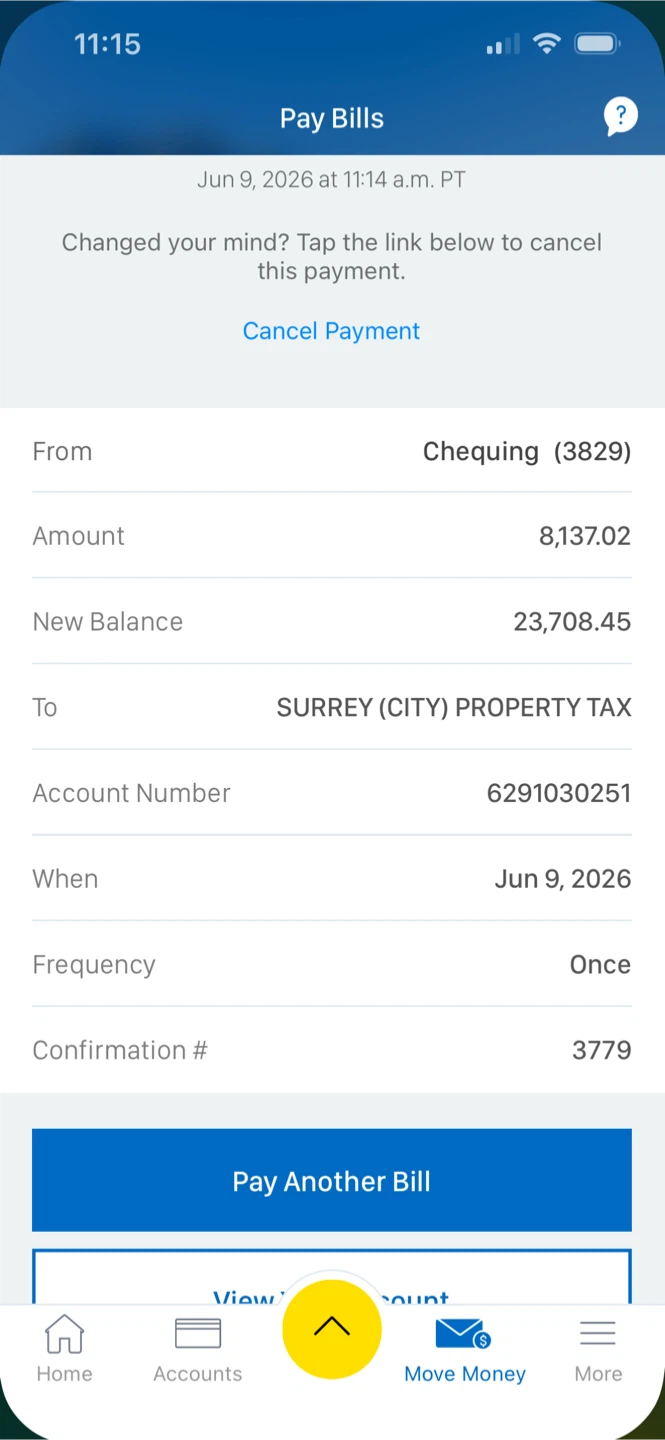Image resolution: width=665 pixels, height=1440 pixels.
Task: Tap the Pay Bills header title
Action: tap(332, 118)
